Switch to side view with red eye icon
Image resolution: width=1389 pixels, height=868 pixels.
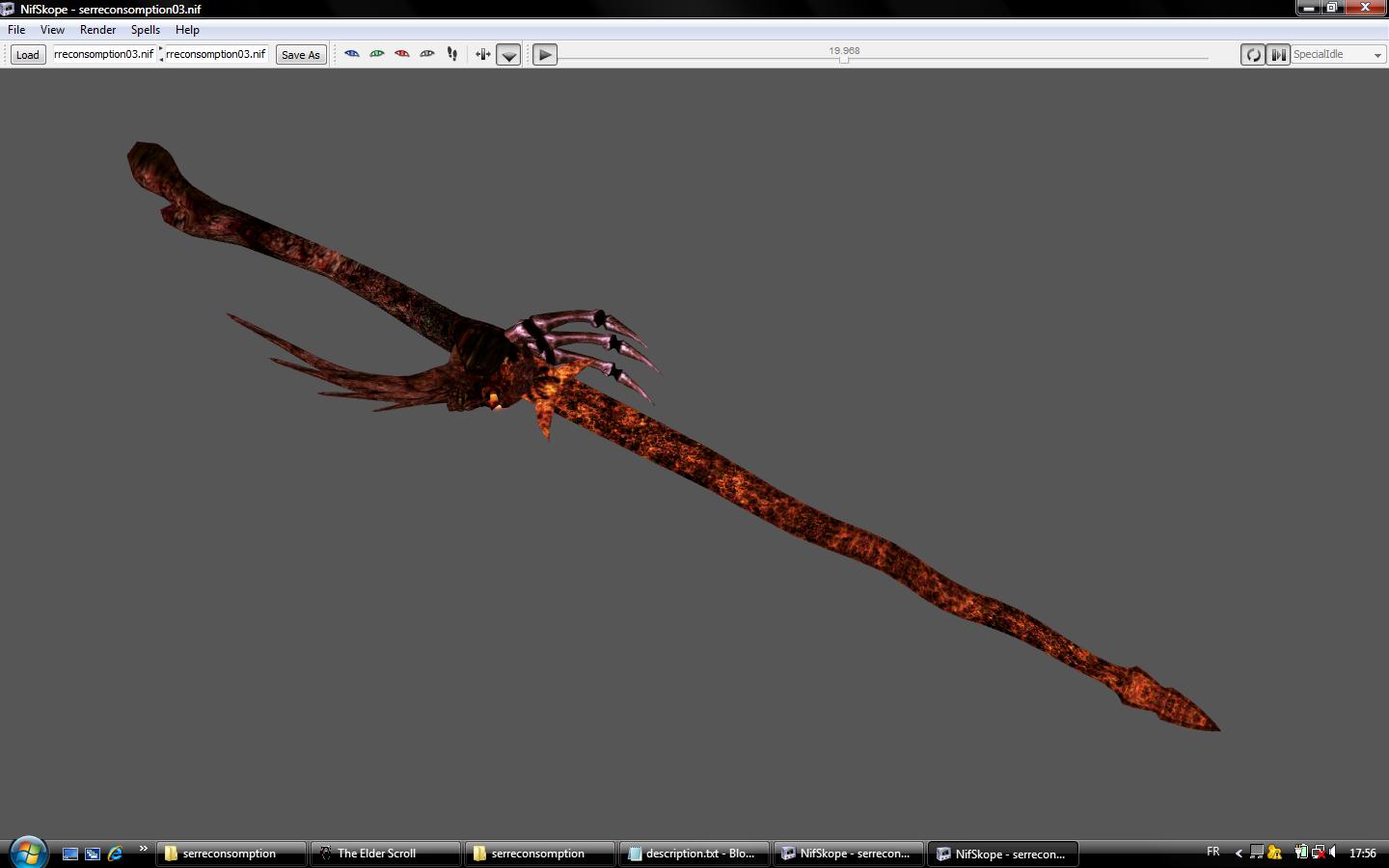402,54
